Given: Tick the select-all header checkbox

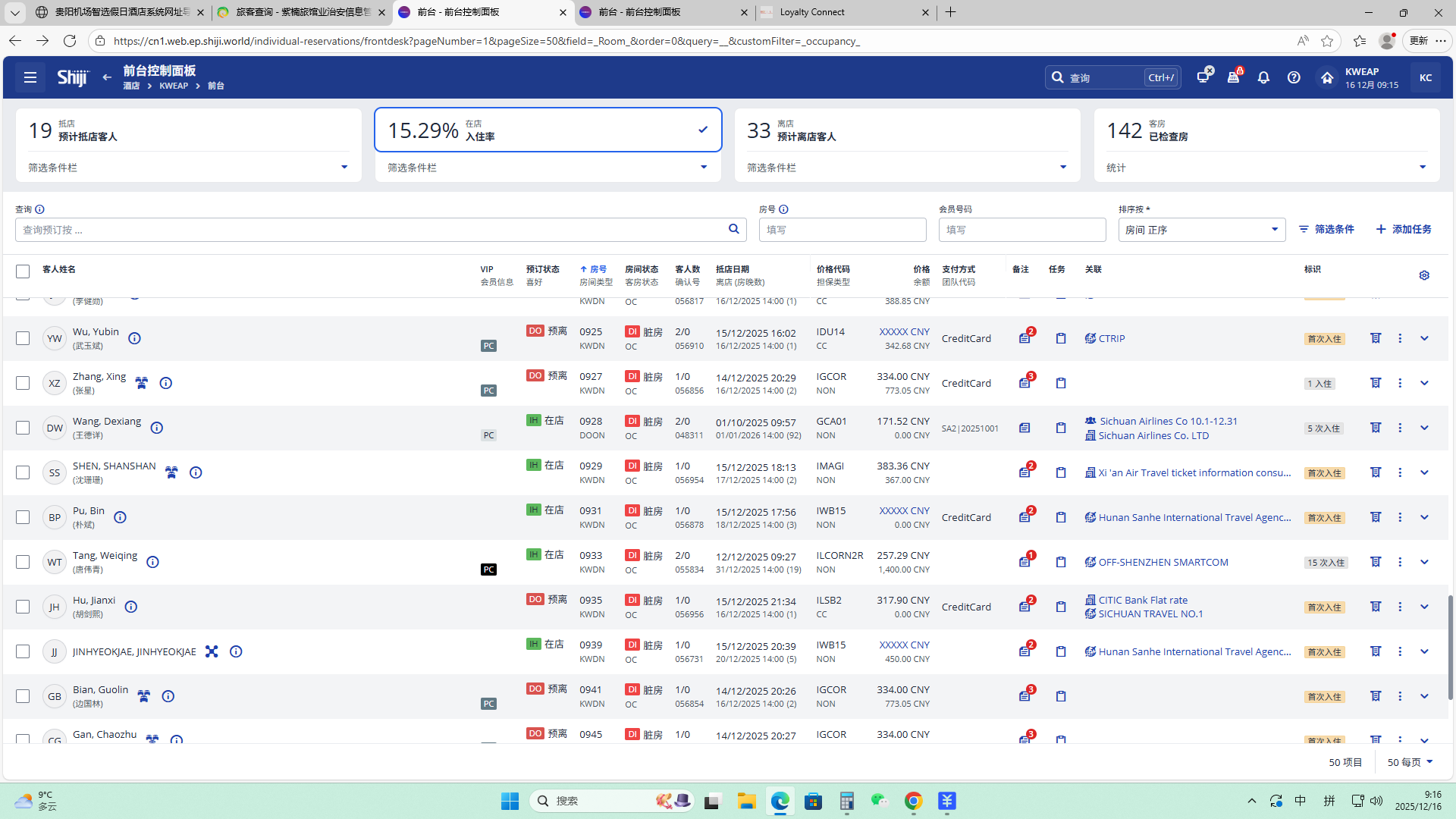Looking at the screenshot, I should [23, 271].
